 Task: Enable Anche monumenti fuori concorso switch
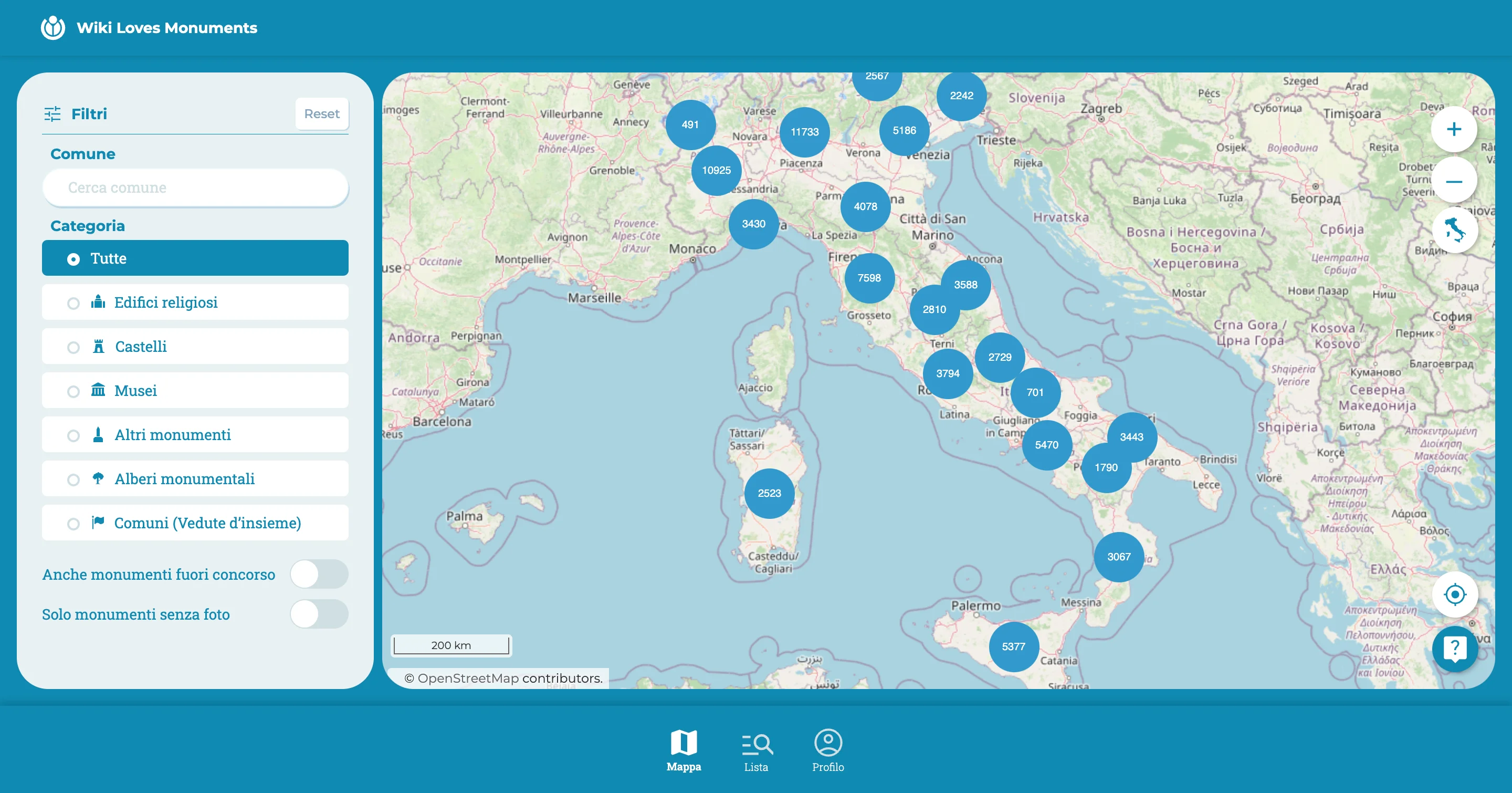pyautogui.click(x=319, y=574)
